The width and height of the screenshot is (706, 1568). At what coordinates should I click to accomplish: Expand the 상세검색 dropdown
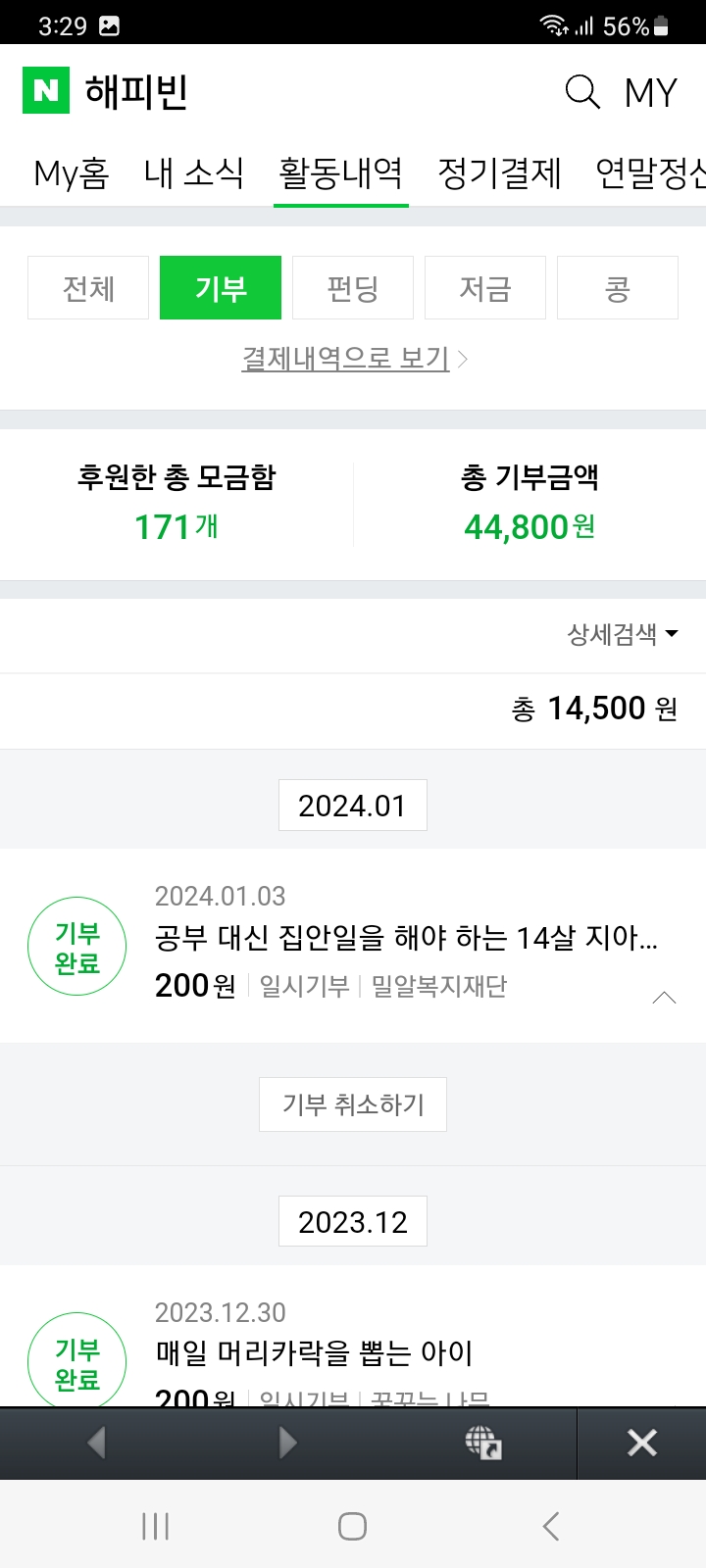[x=623, y=634]
